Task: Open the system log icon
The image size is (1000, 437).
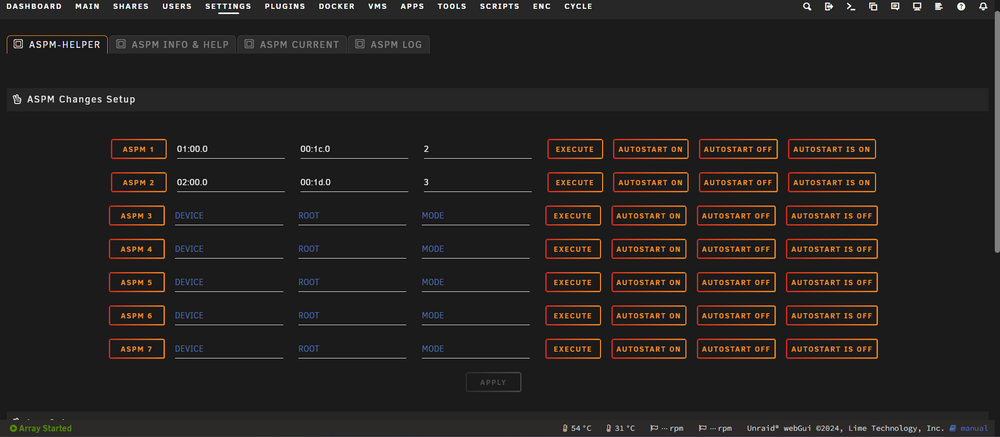Action: 939,6
